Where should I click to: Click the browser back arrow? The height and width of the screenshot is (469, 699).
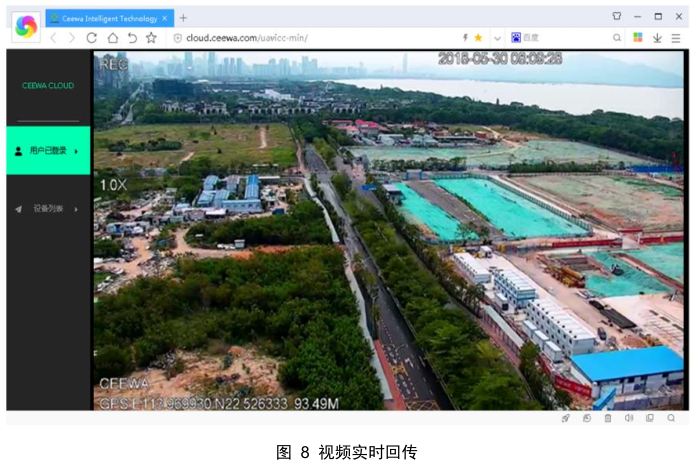(53, 38)
